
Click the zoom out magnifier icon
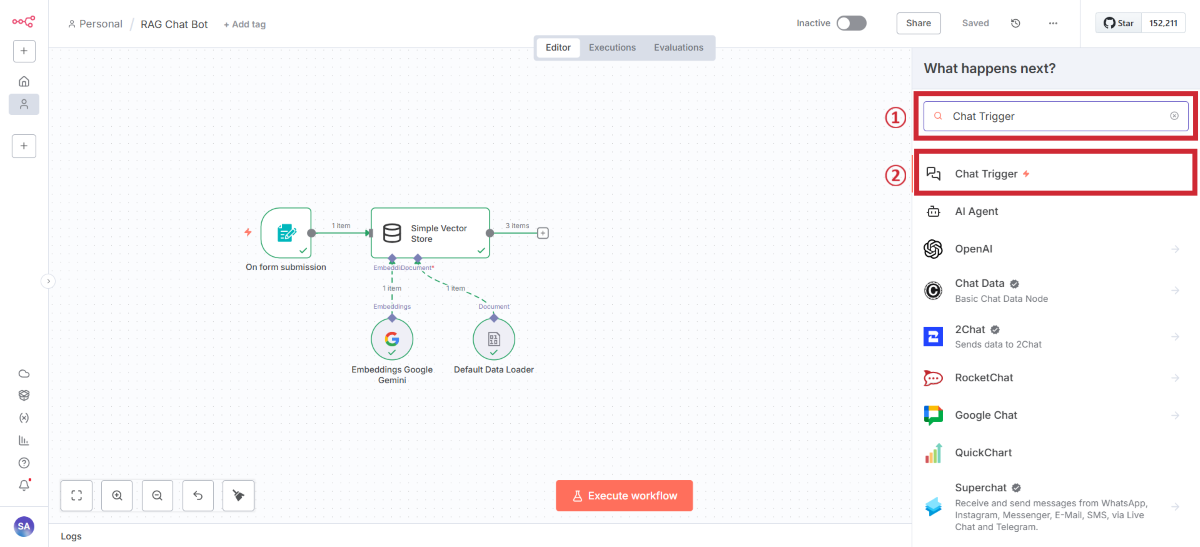coord(157,495)
